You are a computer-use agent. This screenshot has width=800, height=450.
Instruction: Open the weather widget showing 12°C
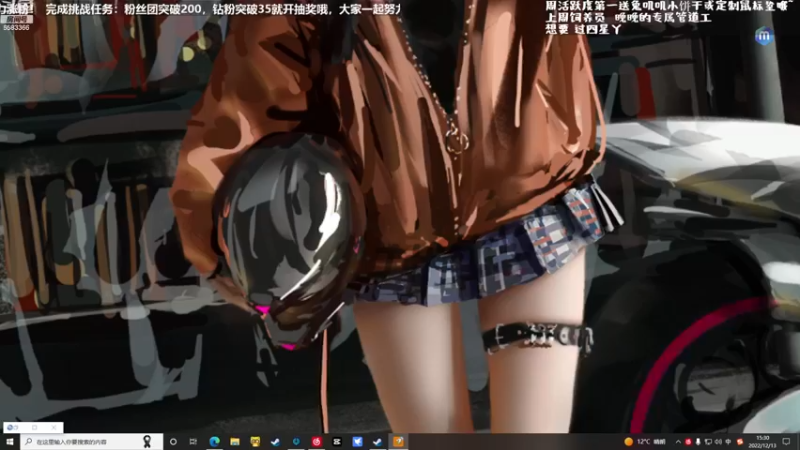click(645, 442)
